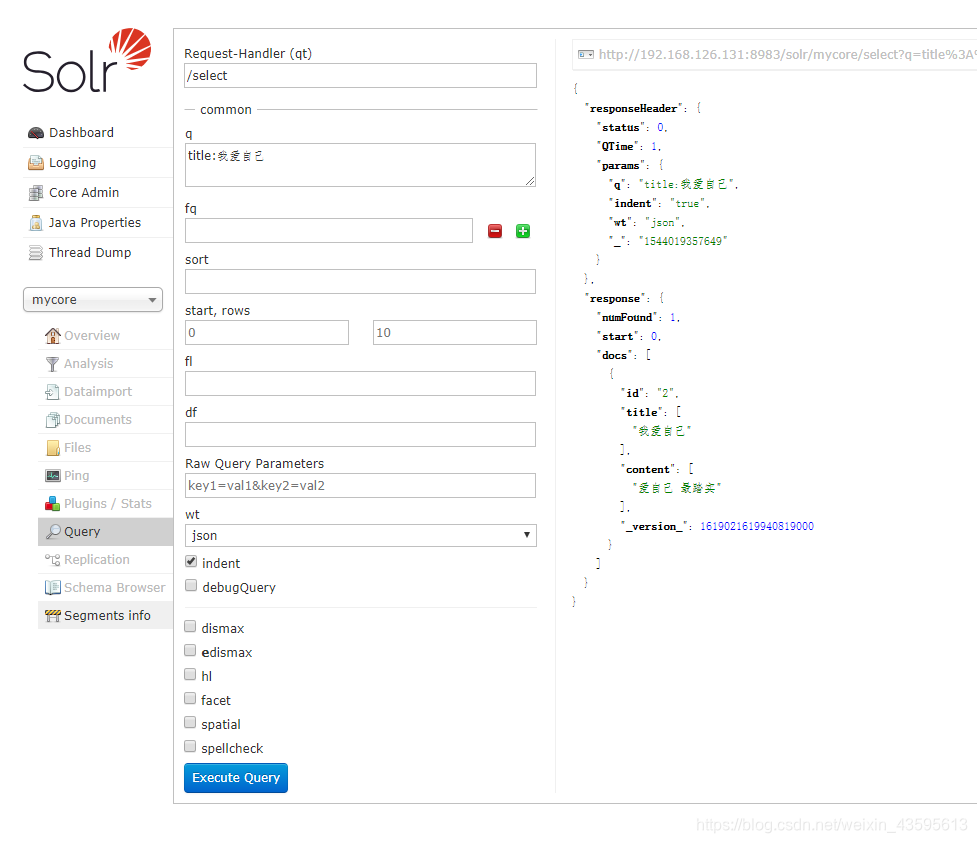977x843 pixels.
Task: Click the Request-Handler /select input field
Action: pos(361,75)
